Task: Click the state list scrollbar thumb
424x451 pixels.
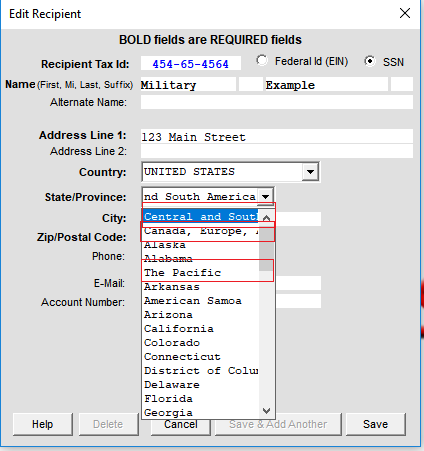Action: [x=266, y=247]
